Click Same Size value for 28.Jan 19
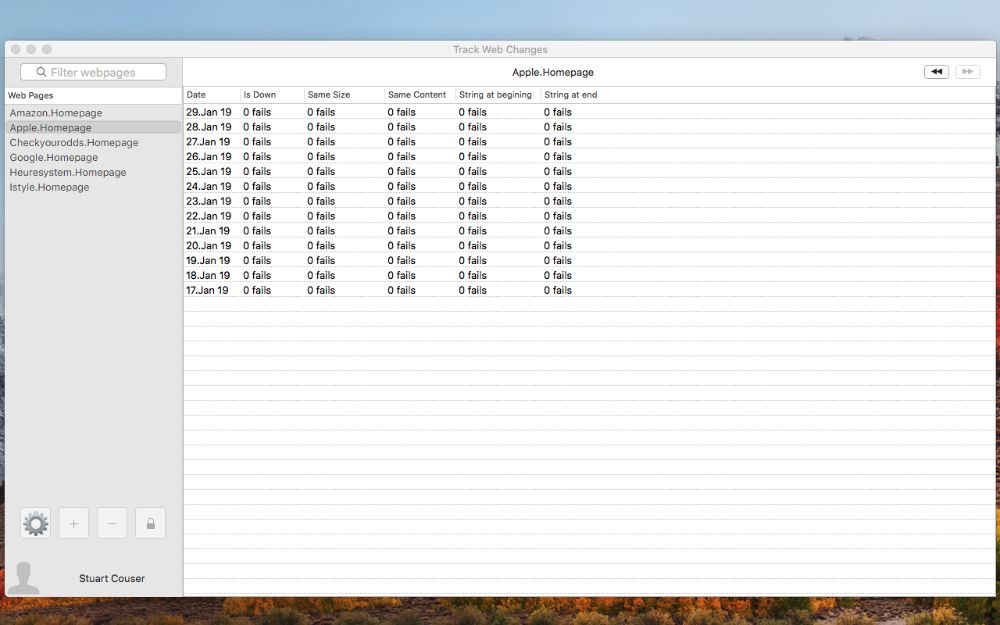 (x=321, y=127)
